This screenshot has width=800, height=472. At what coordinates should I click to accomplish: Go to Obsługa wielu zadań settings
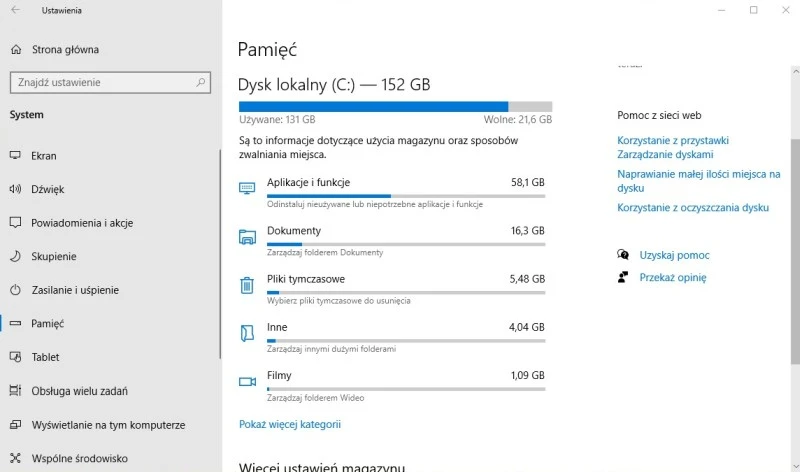point(79,391)
